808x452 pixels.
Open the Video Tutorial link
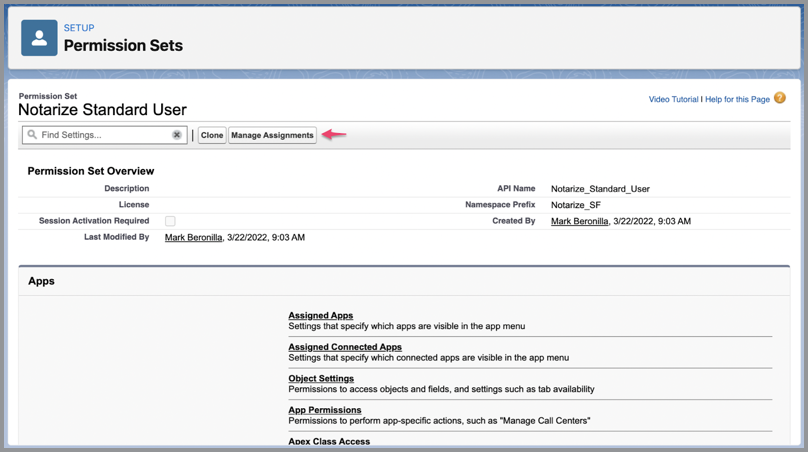tap(673, 99)
